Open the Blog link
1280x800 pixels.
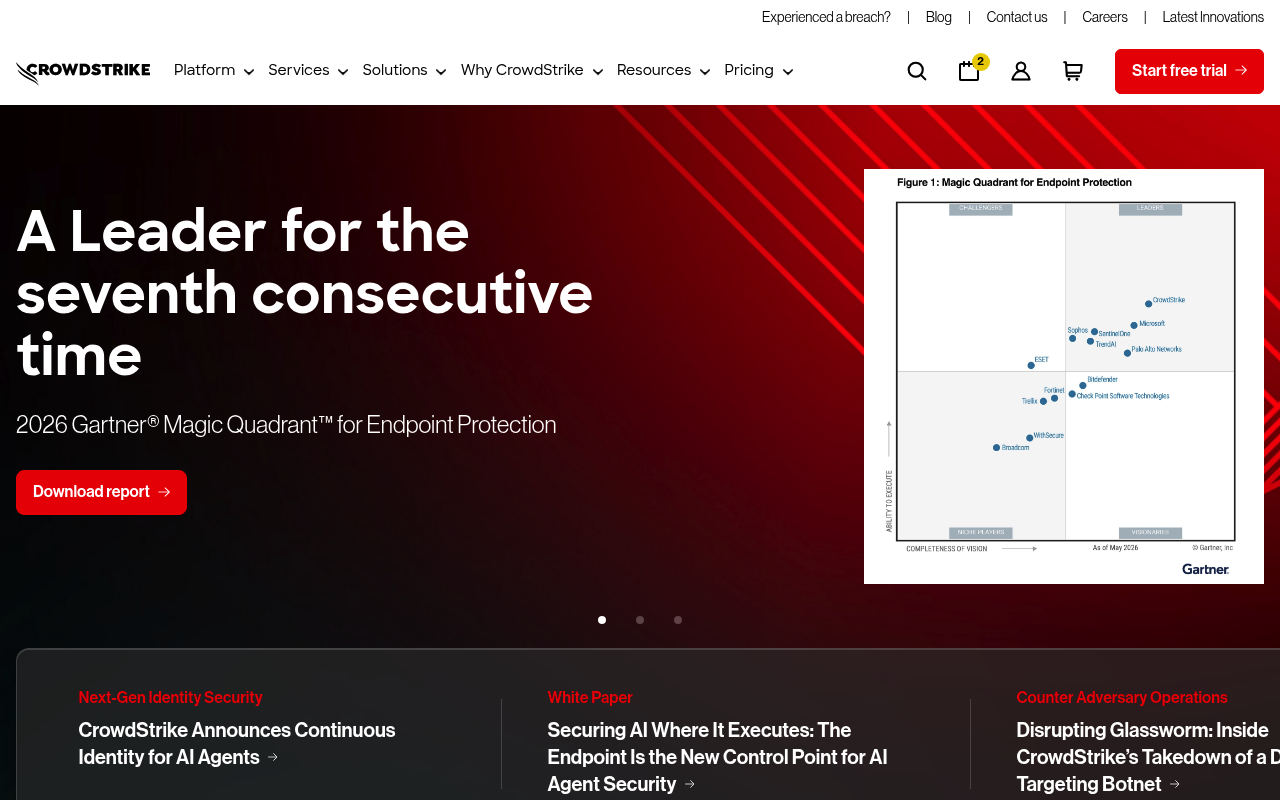(x=938, y=17)
